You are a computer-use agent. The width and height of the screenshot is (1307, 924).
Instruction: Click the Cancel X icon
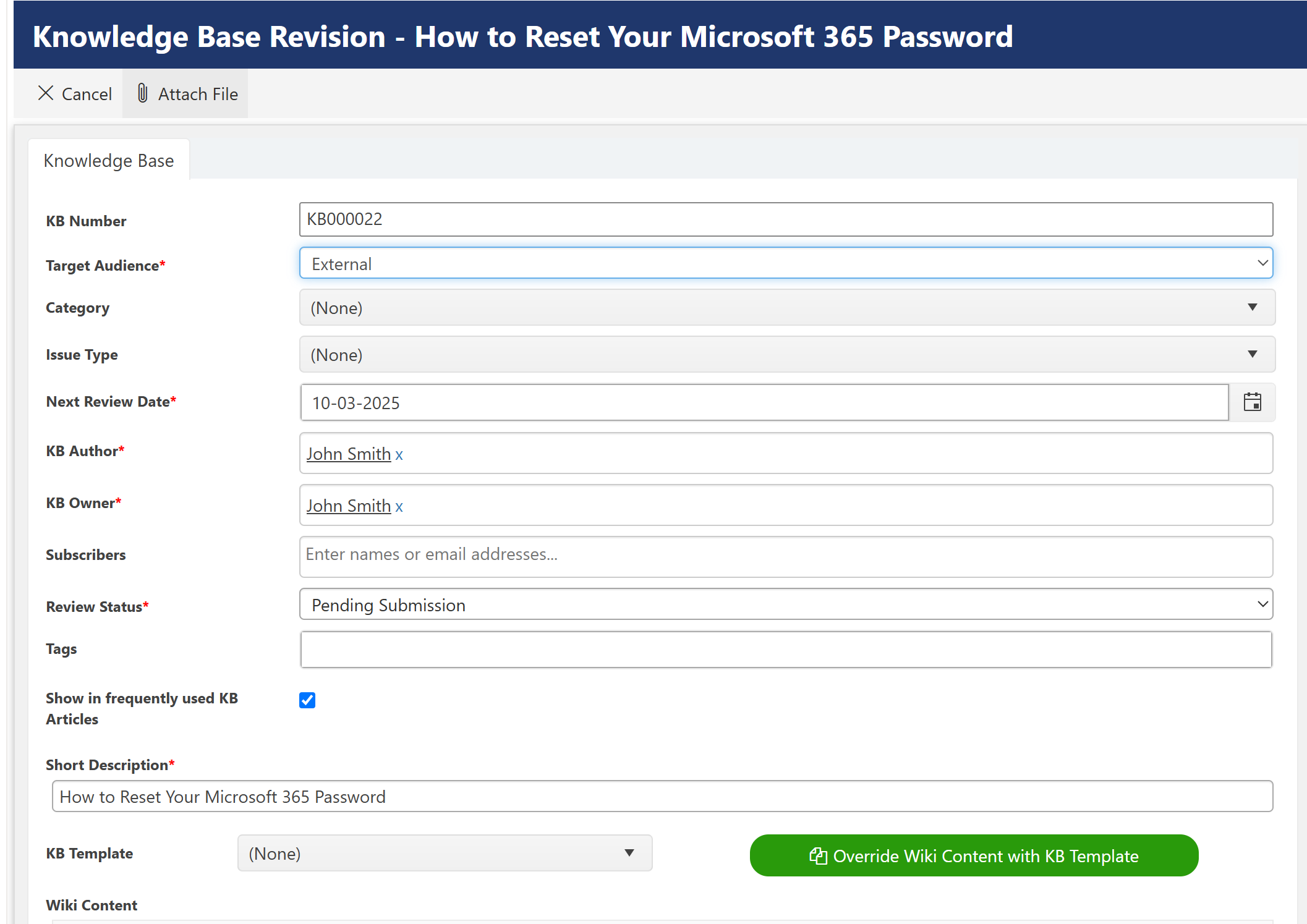pyautogui.click(x=46, y=93)
